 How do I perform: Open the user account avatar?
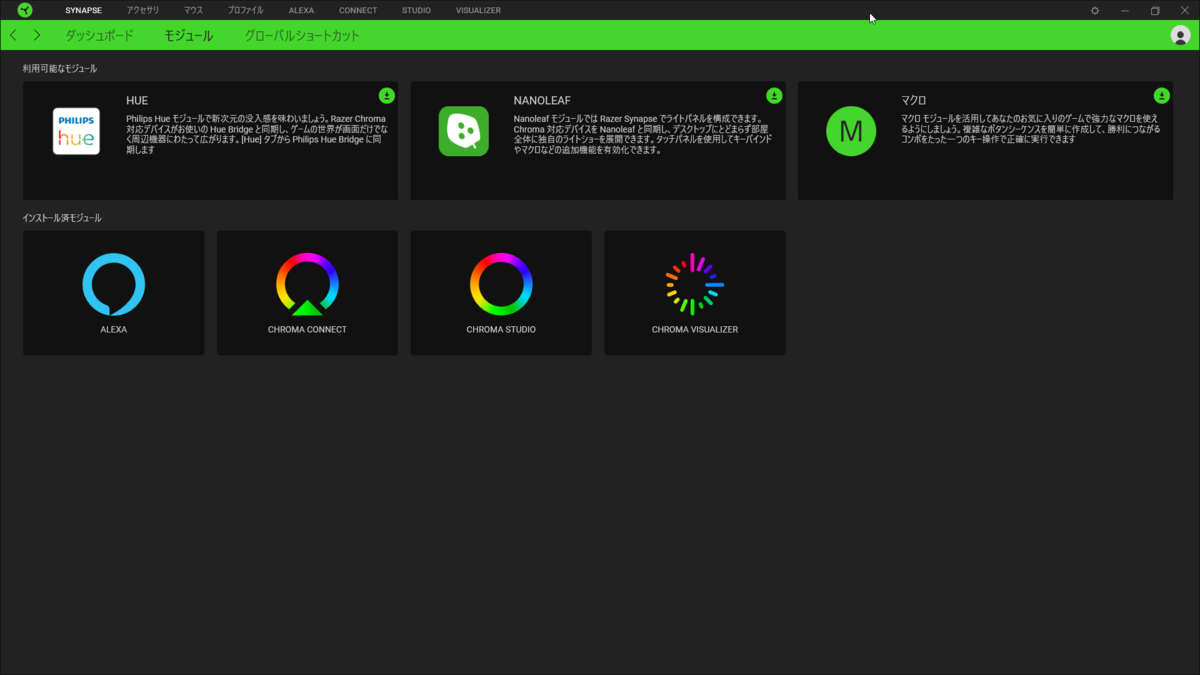pyautogui.click(x=1179, y=35)
